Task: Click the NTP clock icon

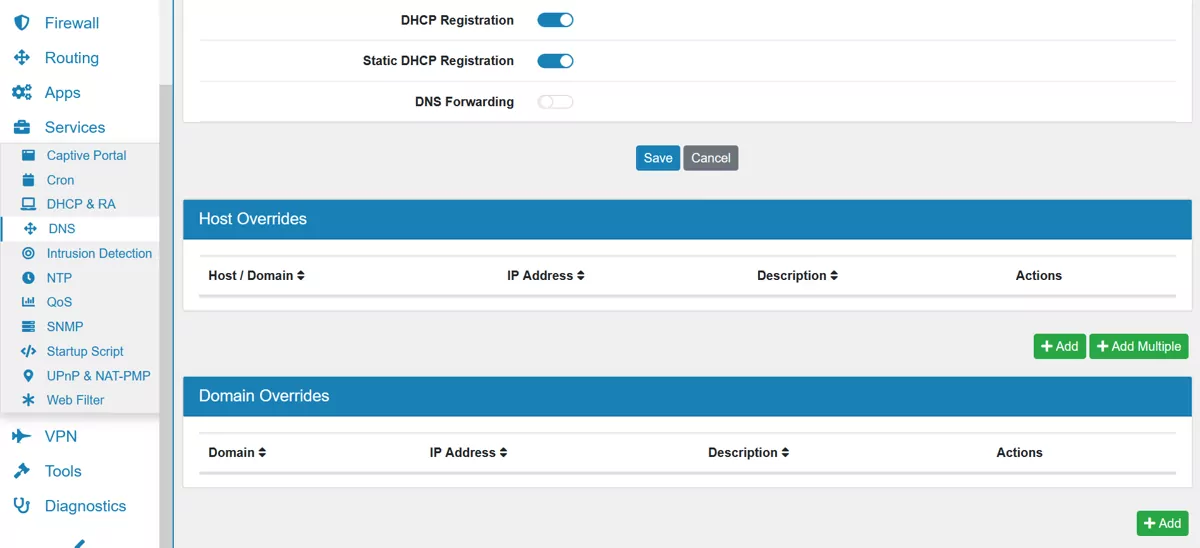Action: pyautogui.click(x=28, y=278)
